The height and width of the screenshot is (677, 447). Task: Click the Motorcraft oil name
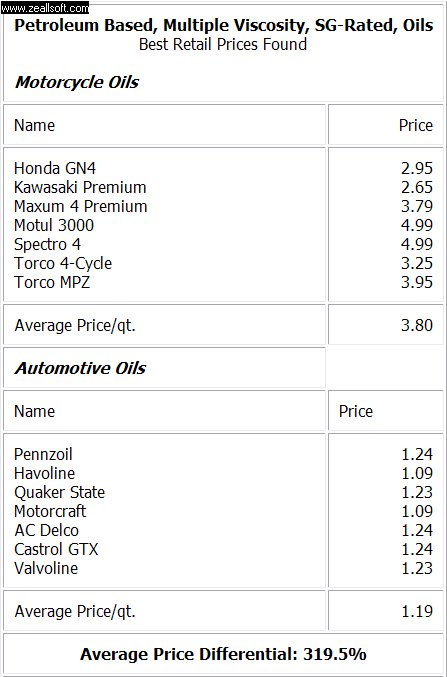tap(50, 511)
